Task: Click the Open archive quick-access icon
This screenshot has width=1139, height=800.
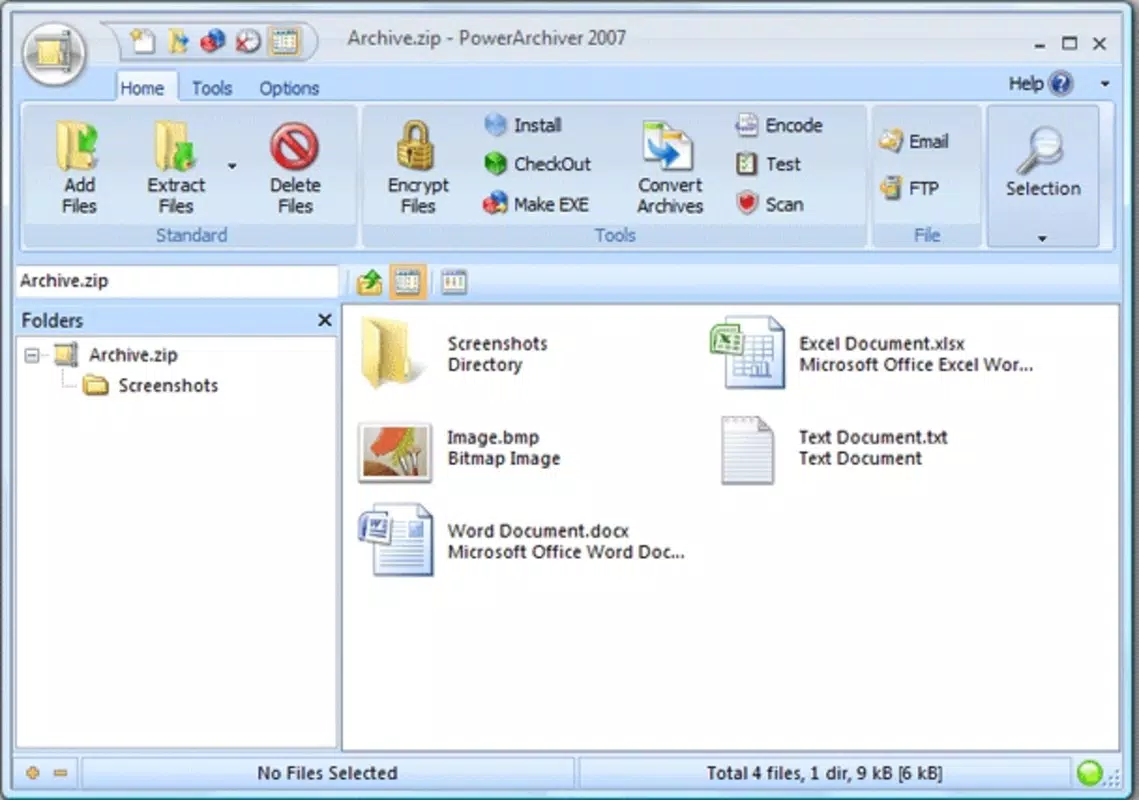Action: (179, 41)
